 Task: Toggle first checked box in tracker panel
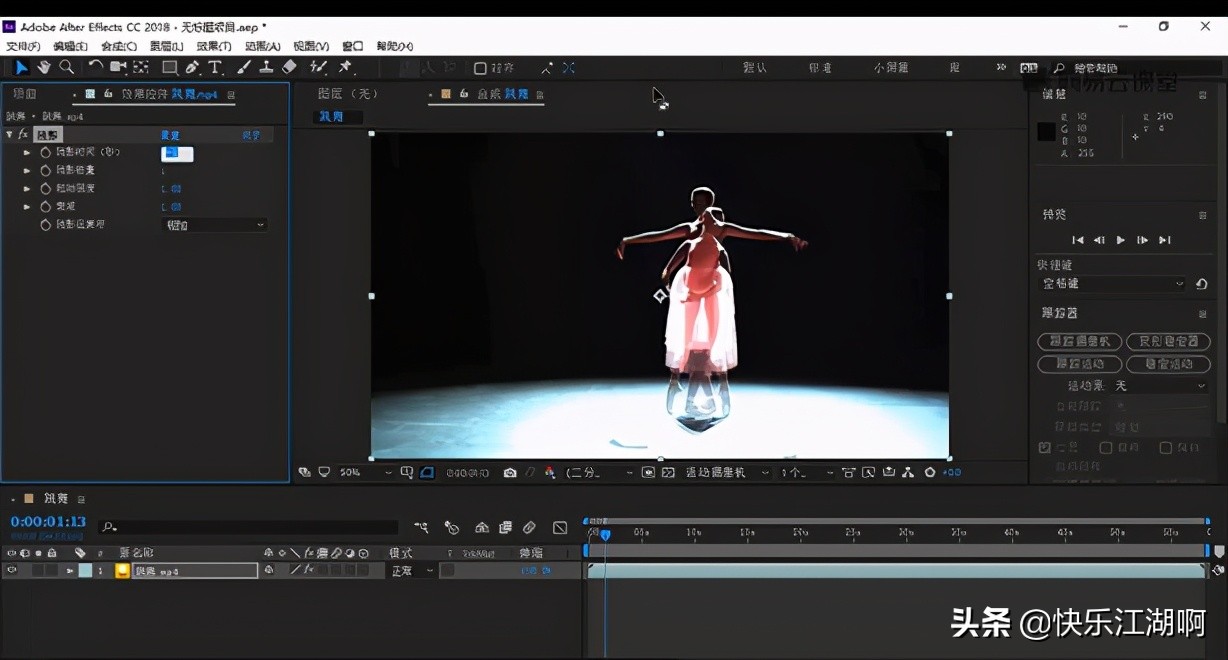[x=1044, y=448]
